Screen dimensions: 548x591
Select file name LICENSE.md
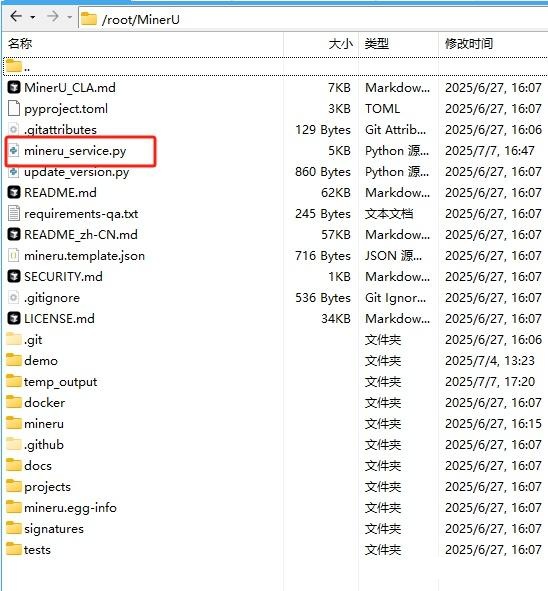pyautogui.click(x=59, y=319)
